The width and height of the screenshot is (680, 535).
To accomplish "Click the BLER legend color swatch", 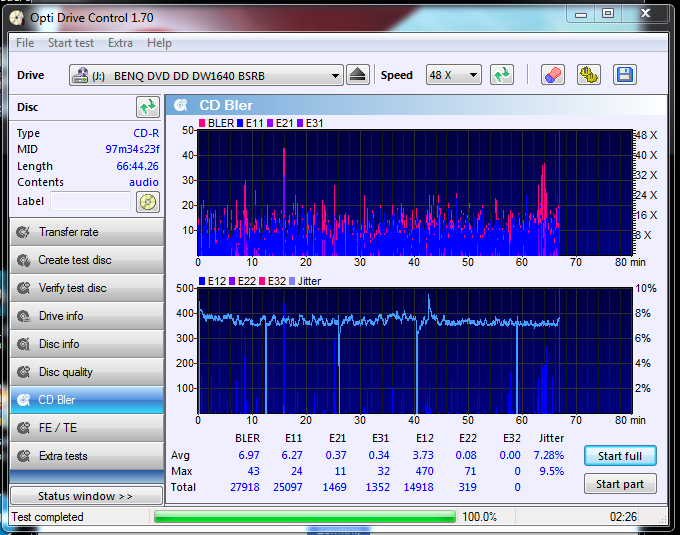I will (x=202, y=123).
